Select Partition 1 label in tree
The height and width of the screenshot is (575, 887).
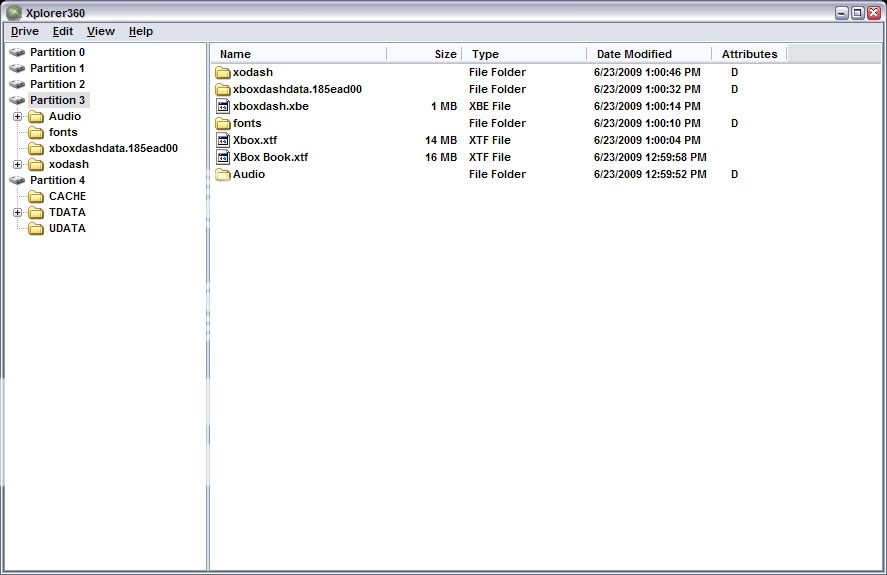[57, 68]
